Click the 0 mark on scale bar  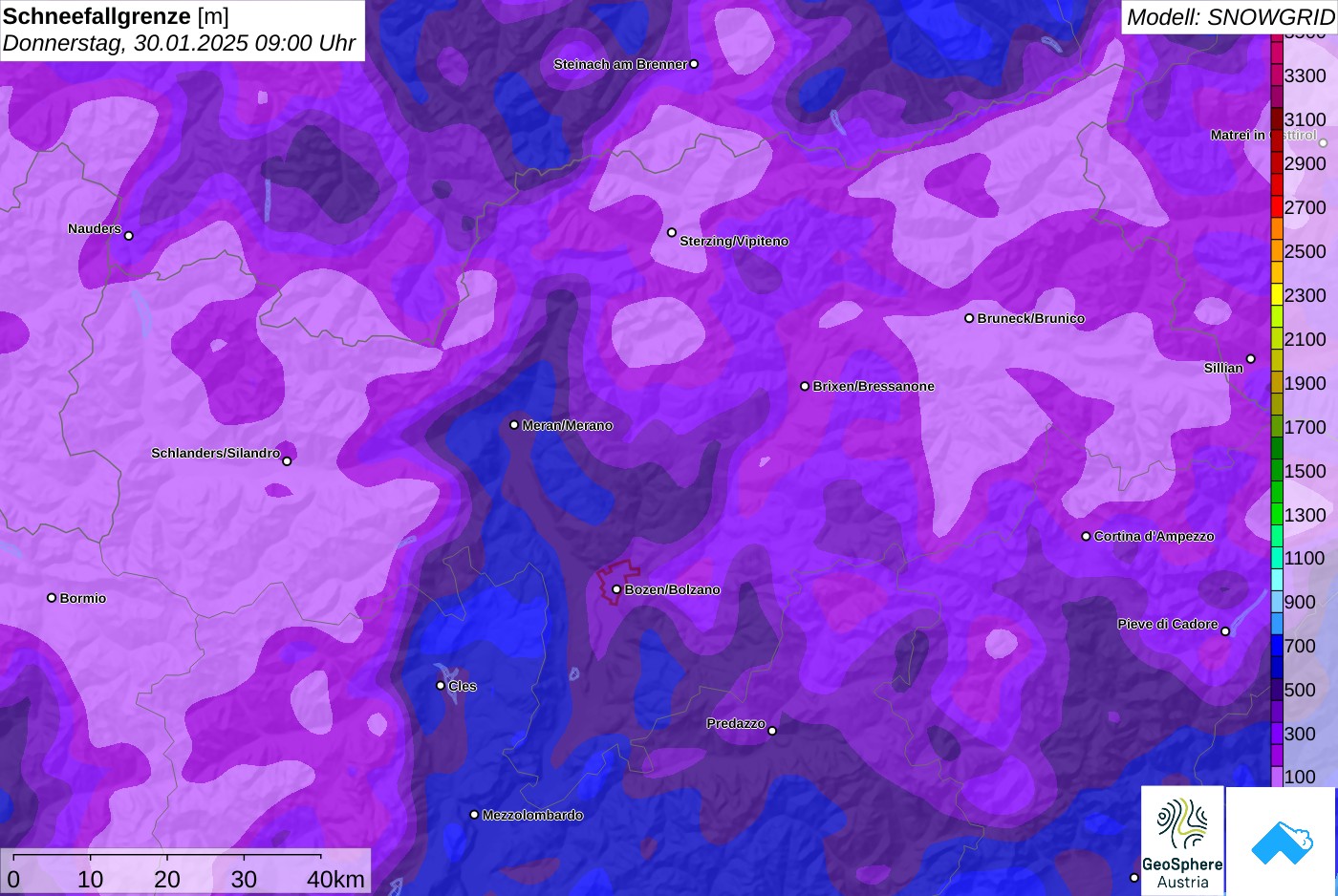[13, 879]
